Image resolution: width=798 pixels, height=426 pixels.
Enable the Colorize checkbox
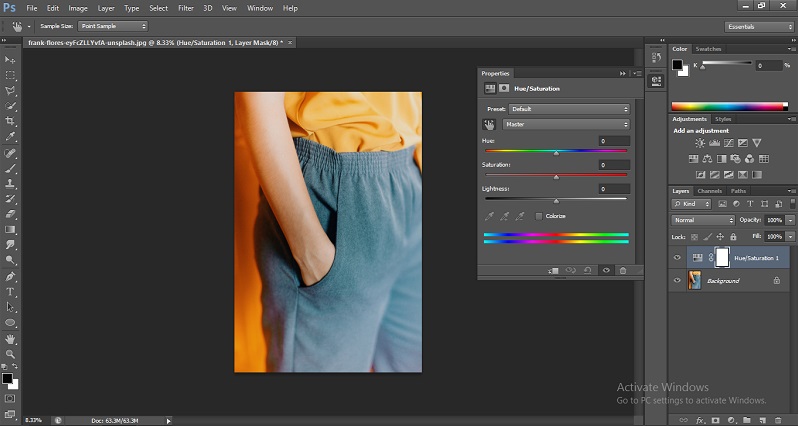(539, 215)
